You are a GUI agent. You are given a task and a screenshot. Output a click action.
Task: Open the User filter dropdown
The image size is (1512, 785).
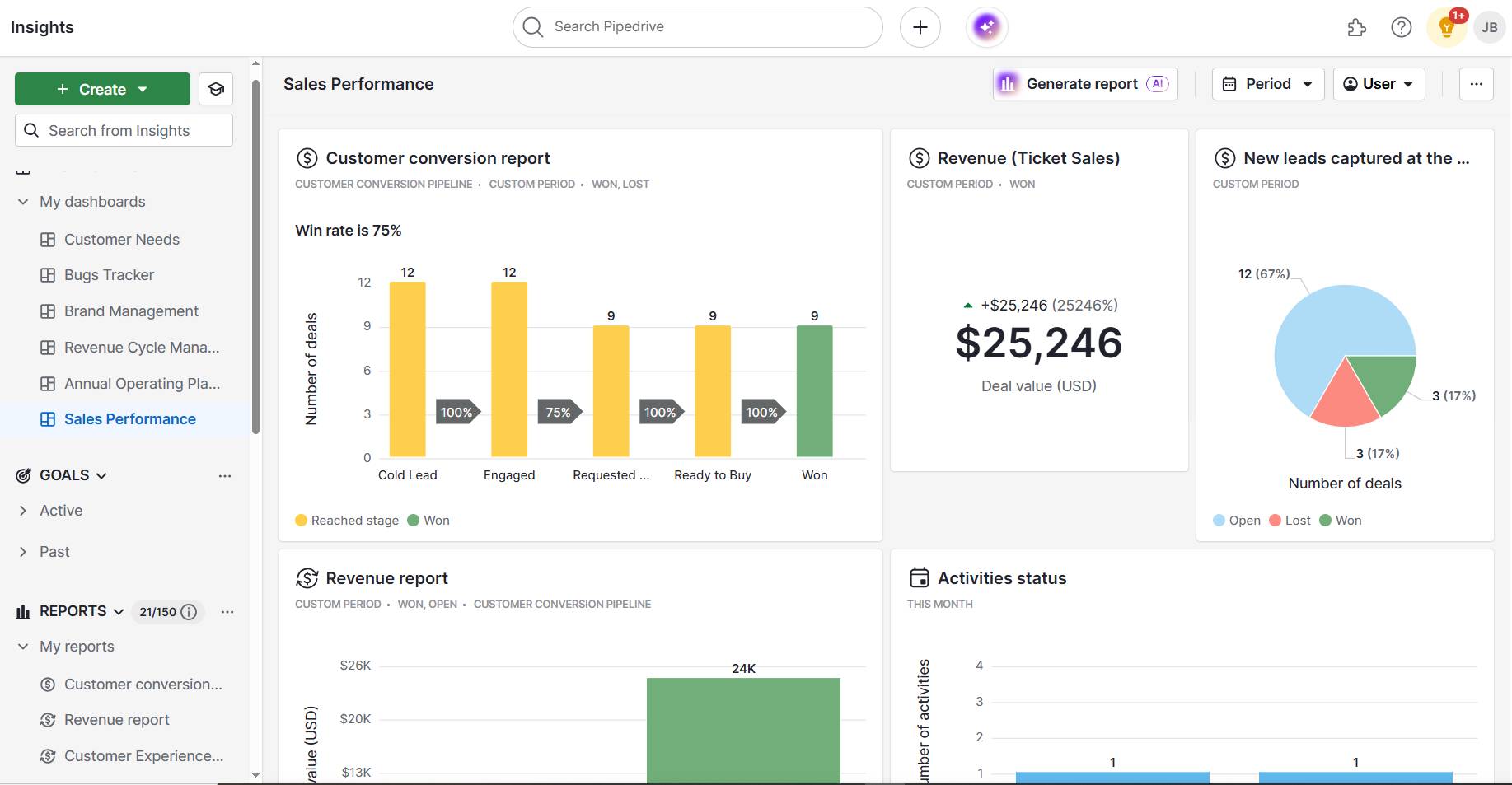coord(1378,83)
